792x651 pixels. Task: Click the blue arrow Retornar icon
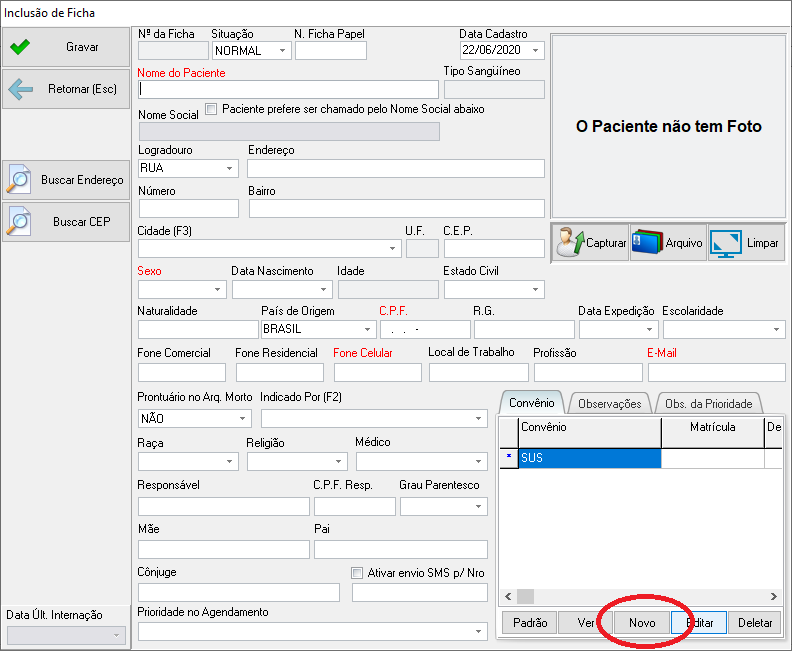tap(21, 89)
